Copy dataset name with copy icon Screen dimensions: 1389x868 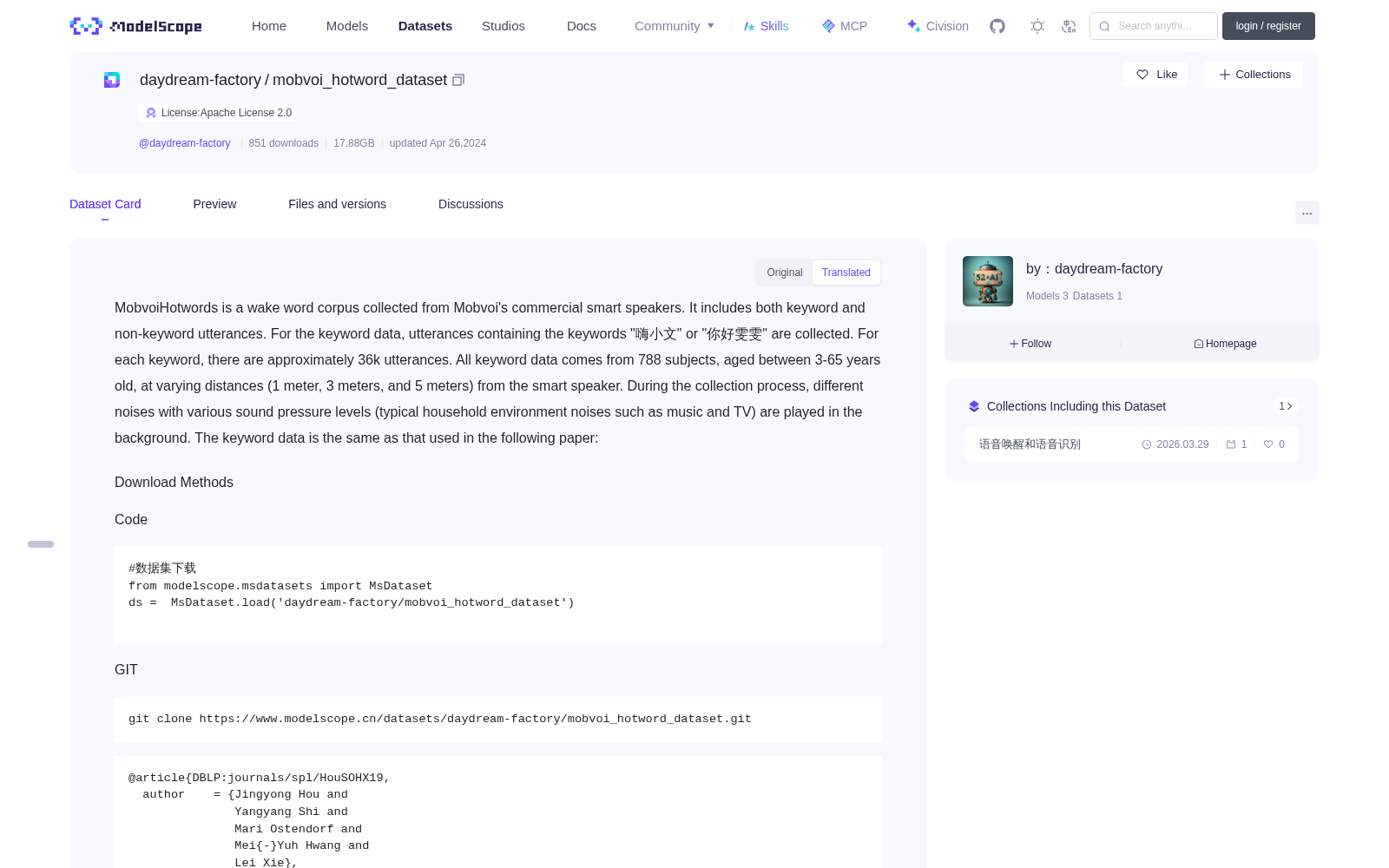click(458, 80)
